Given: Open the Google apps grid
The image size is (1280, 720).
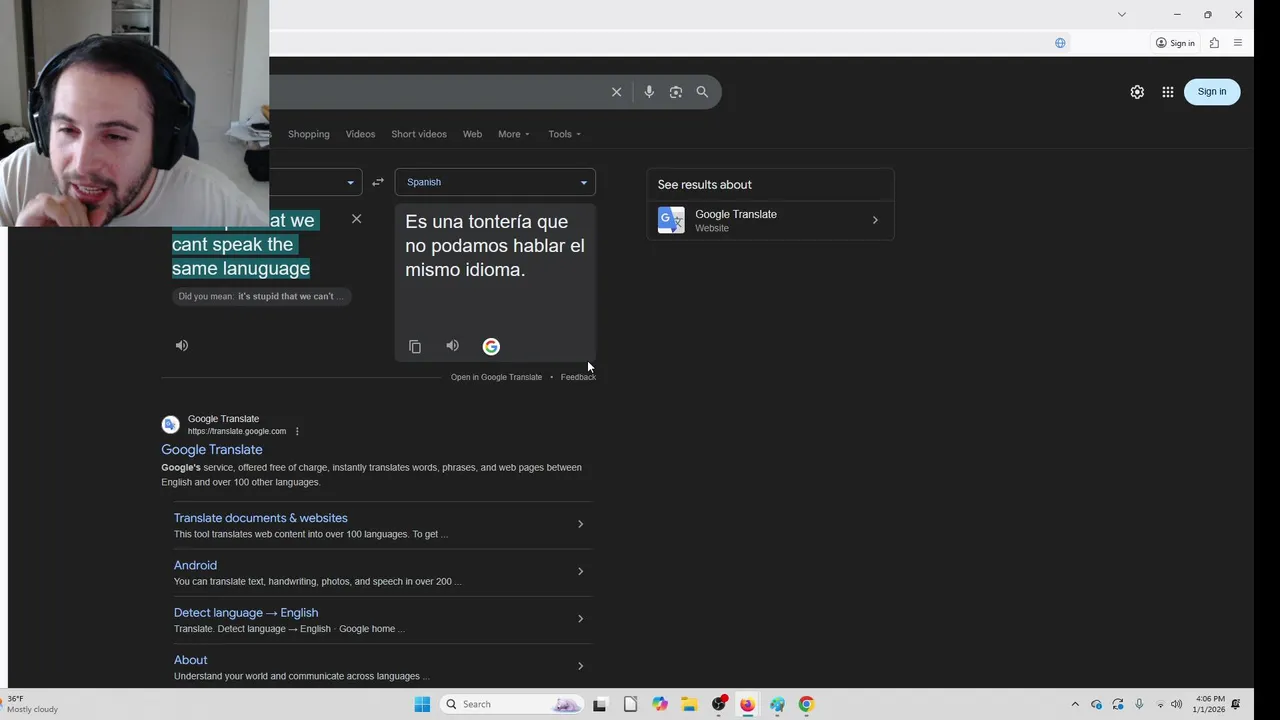Looking at the screenshot, I should click(1168, 92).
